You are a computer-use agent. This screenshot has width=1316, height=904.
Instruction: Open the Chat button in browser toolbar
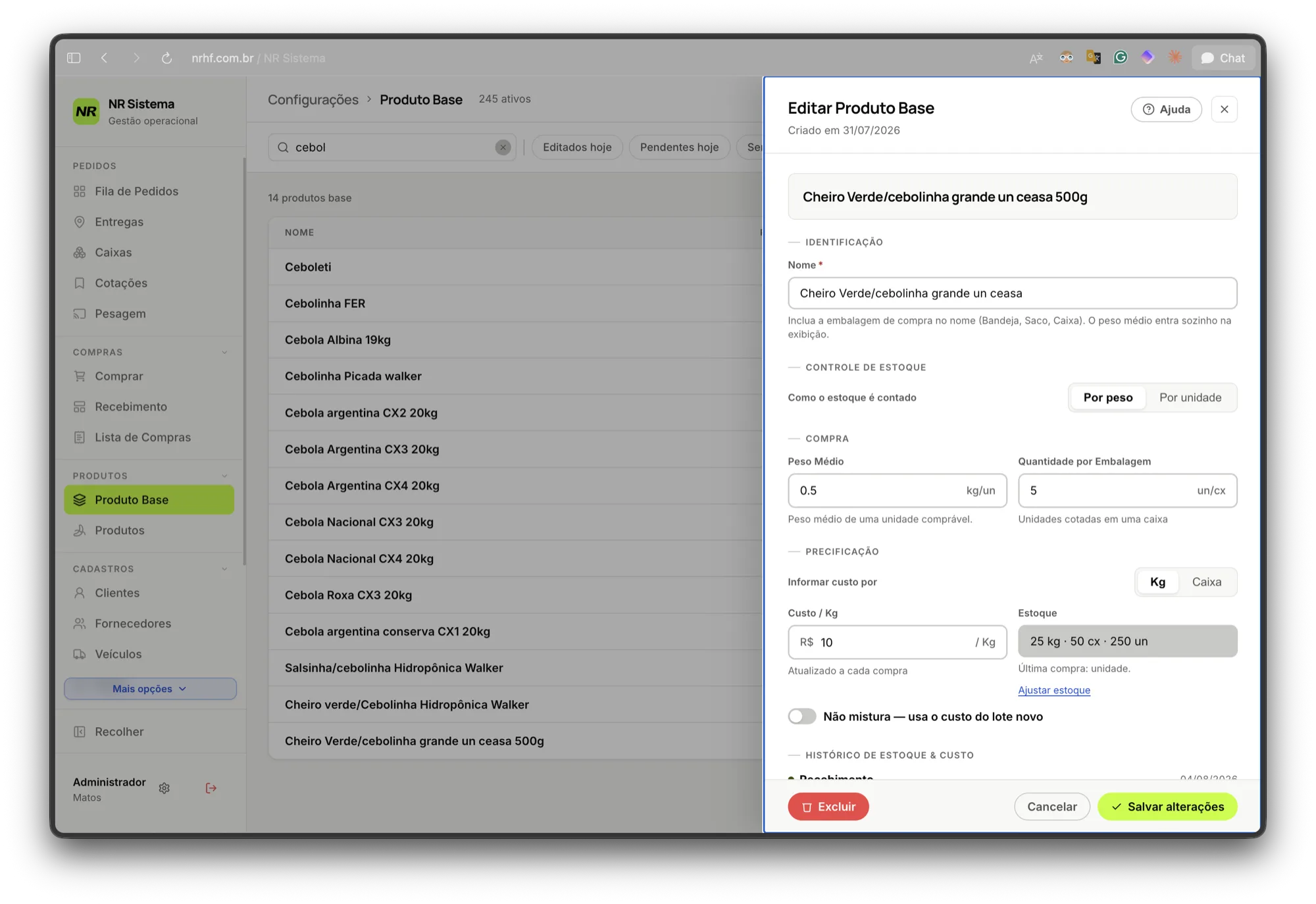pos(1223,58)
